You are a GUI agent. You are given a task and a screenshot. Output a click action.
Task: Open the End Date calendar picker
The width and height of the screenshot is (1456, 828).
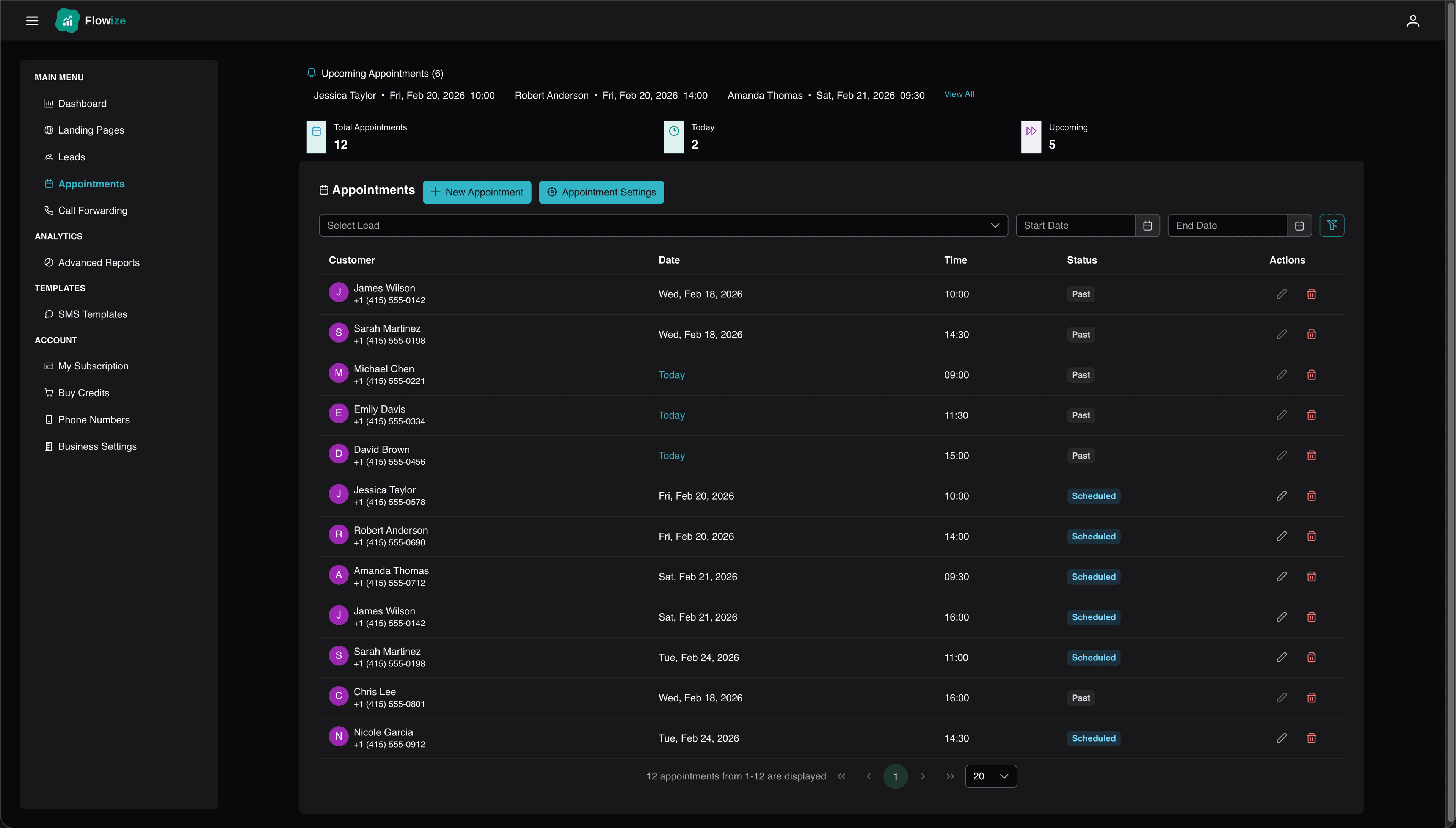(x=1300, y=225)
